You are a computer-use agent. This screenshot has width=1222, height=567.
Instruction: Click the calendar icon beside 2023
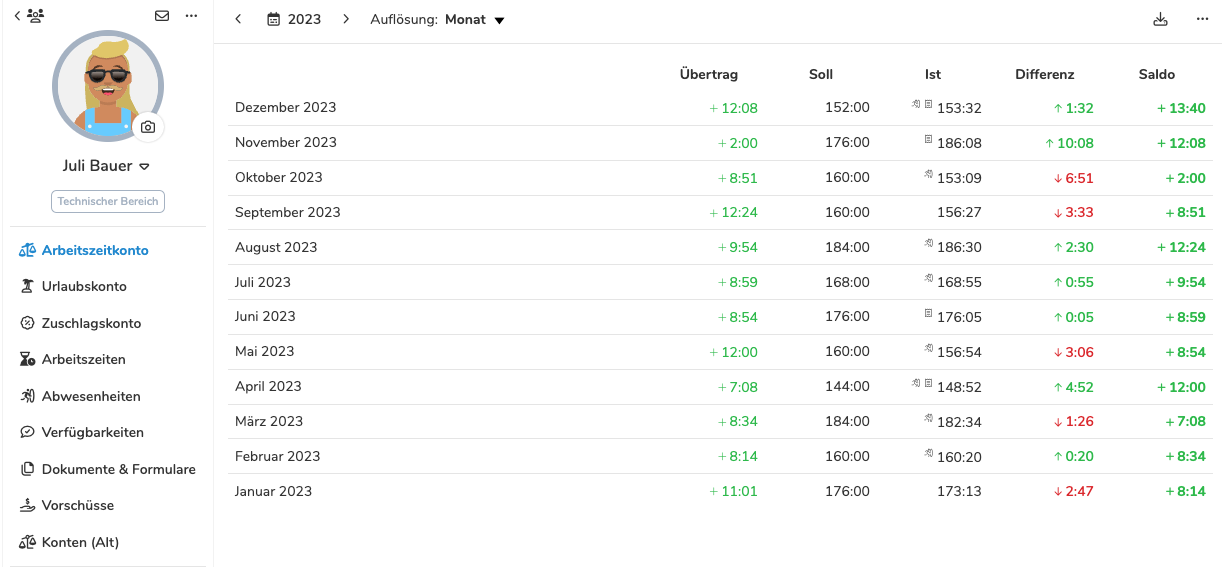[273, 19]
